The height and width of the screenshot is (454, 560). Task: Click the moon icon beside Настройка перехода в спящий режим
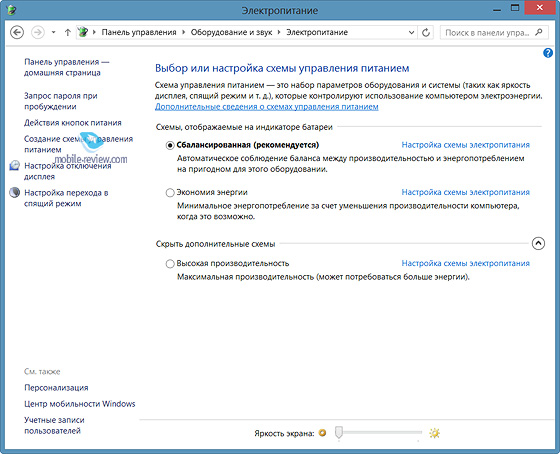pyautogui.click(x=14, y=193)
